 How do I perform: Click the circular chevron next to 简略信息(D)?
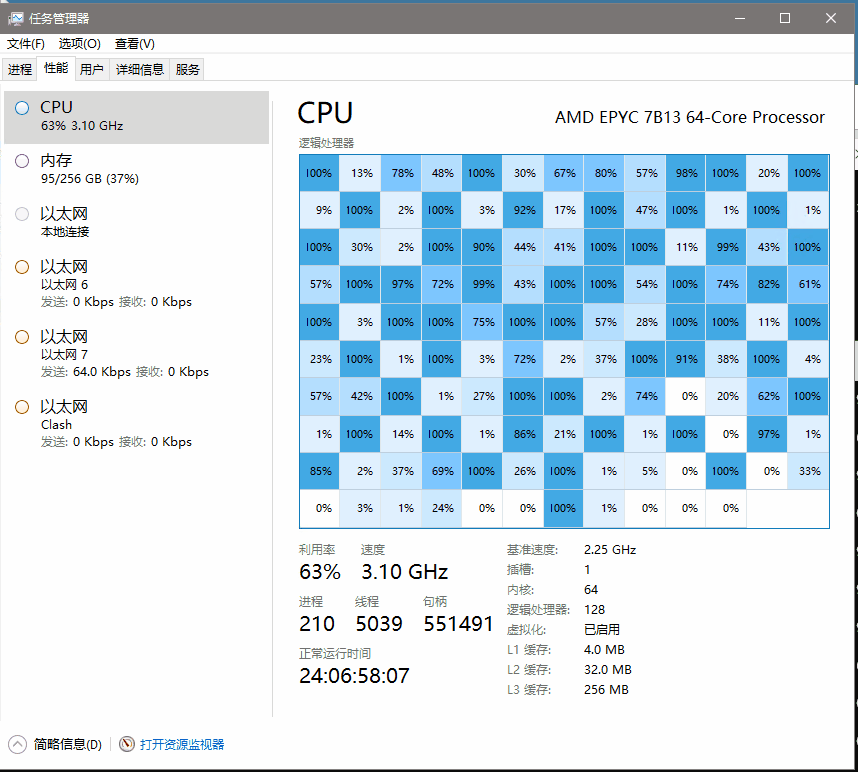coord(20,744)
